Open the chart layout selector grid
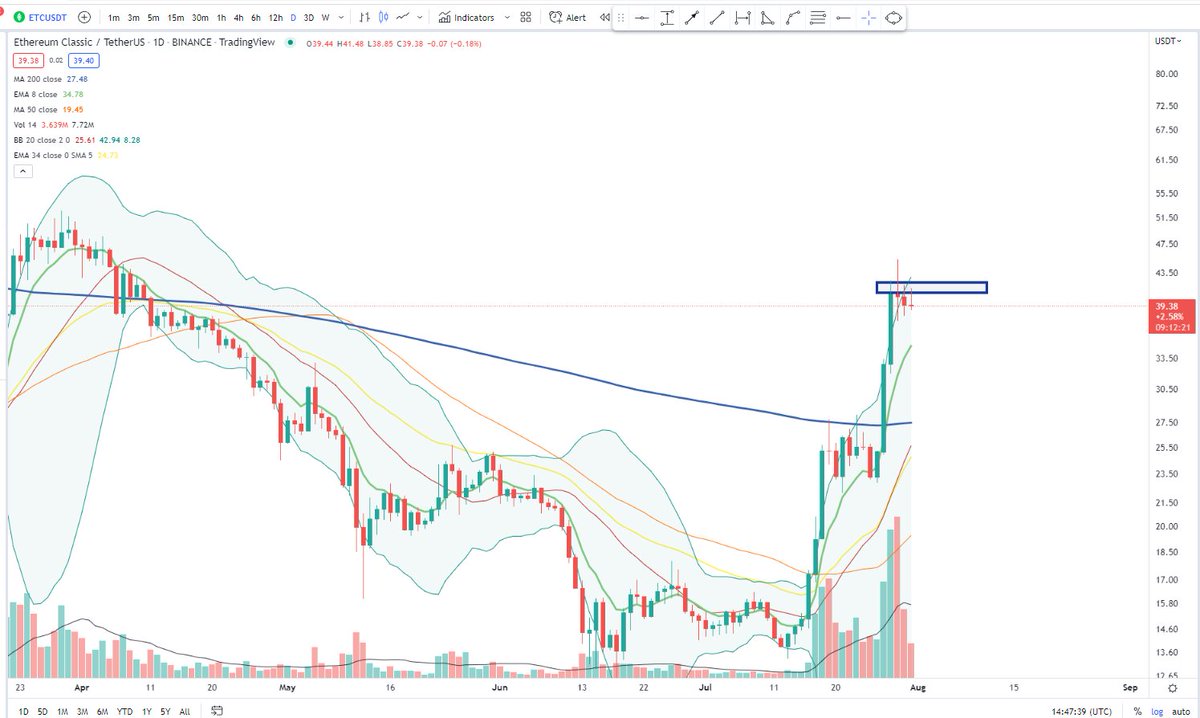Viewport: 1200px width, 718px height. click(526, 17)
